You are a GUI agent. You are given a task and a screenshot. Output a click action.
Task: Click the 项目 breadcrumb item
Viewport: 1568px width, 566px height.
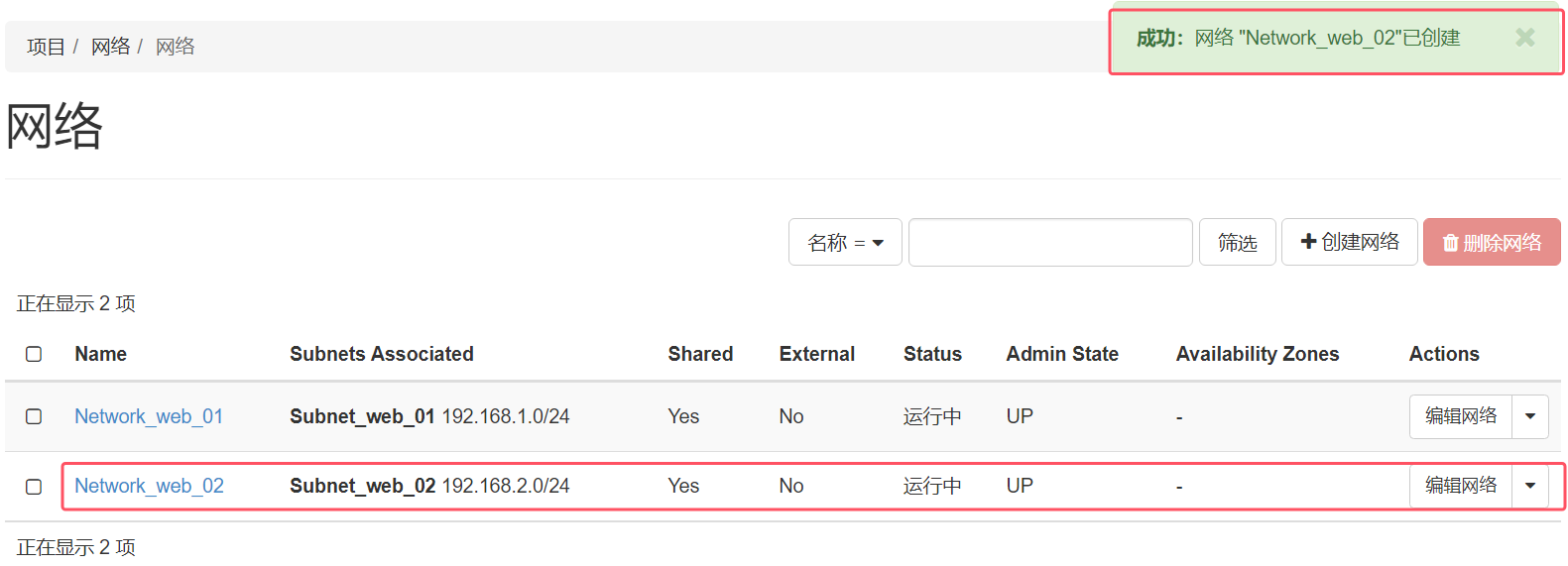click(x=46, y=47)
